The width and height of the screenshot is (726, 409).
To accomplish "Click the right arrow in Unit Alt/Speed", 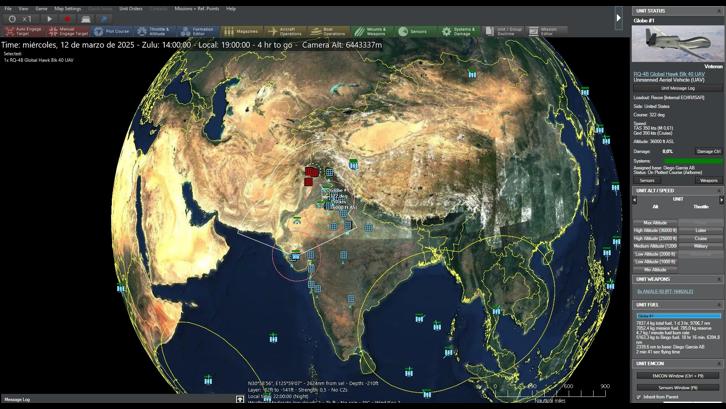I will [x=721, y=200].
